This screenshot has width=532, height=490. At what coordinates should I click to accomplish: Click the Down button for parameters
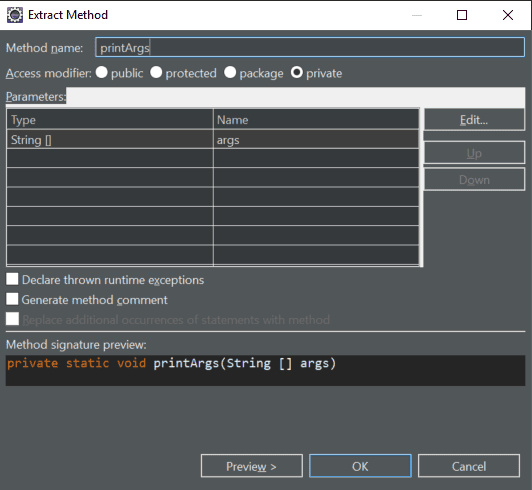coord(474,180)
